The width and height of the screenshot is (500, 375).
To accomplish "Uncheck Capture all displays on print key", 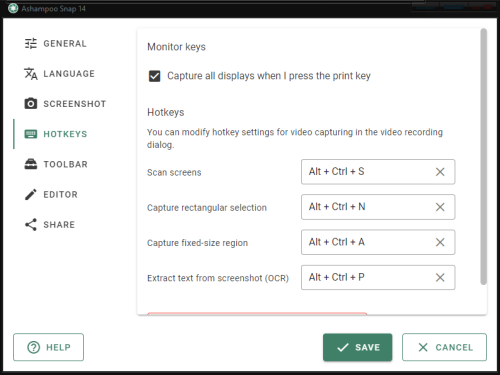I will pos(154,76).
